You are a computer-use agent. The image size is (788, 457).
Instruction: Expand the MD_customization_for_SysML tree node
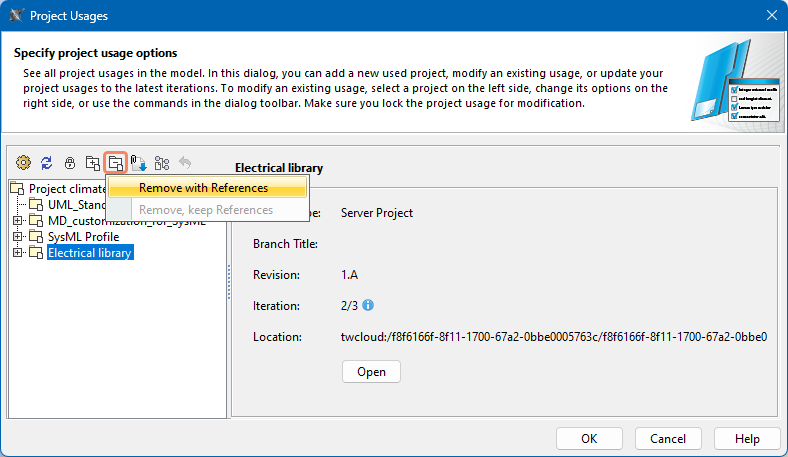[18, 221]
